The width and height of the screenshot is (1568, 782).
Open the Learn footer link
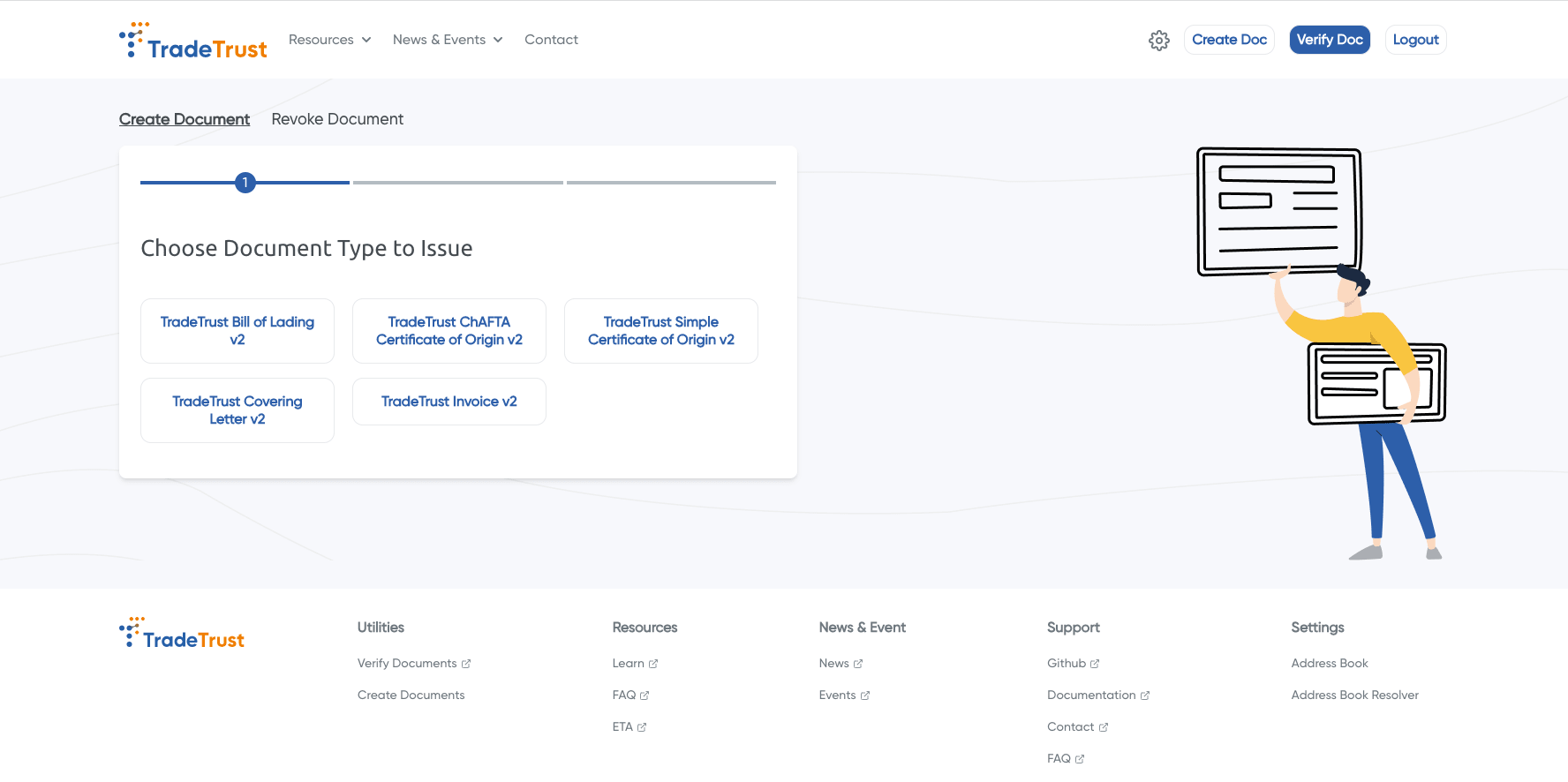(x=628, y=664)
